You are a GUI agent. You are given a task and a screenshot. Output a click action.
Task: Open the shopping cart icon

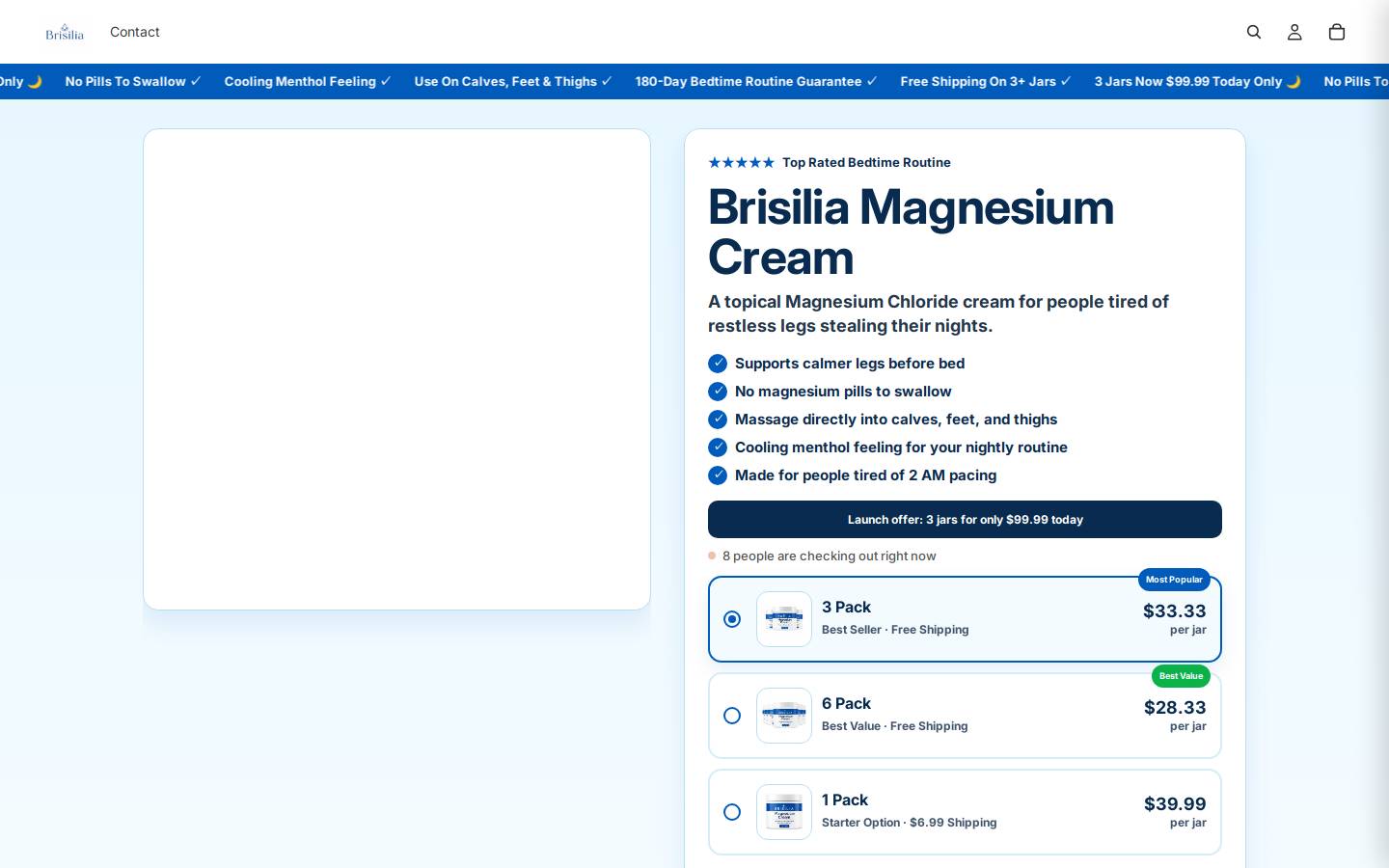tap(1337, 32)
